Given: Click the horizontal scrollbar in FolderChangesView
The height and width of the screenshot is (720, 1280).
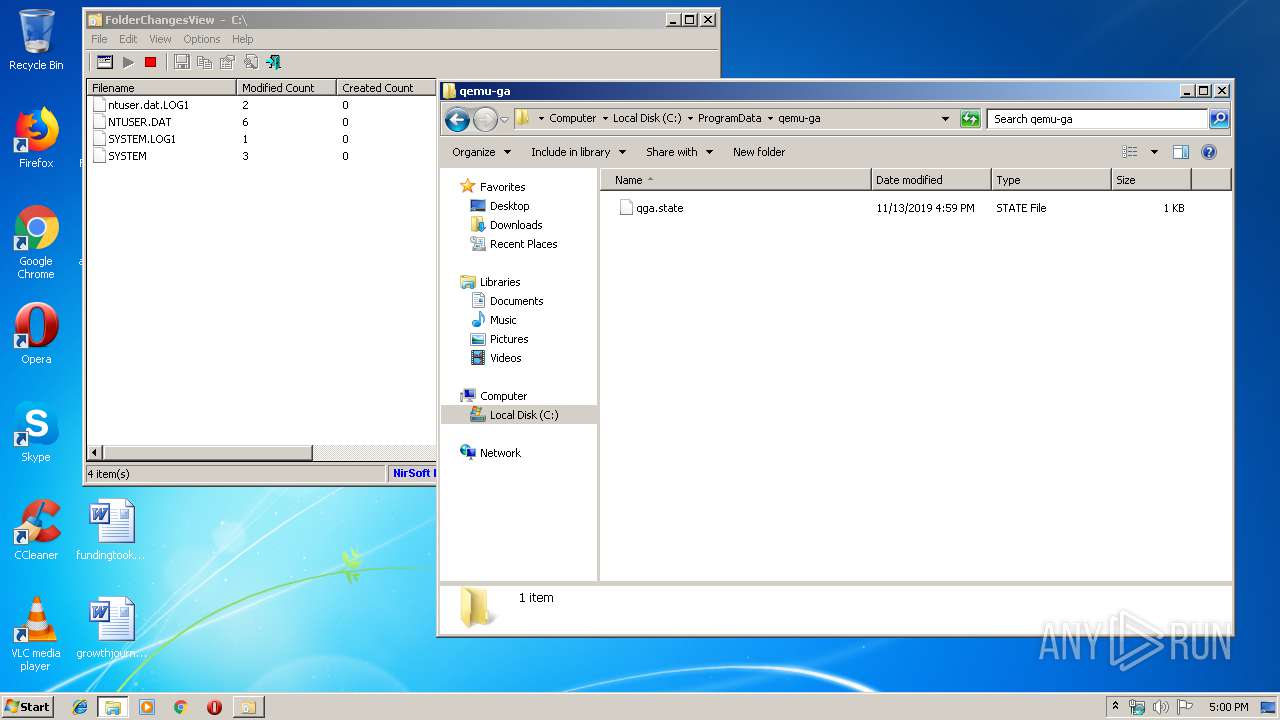Looking at the screenshot, I should tap(207, 452).
